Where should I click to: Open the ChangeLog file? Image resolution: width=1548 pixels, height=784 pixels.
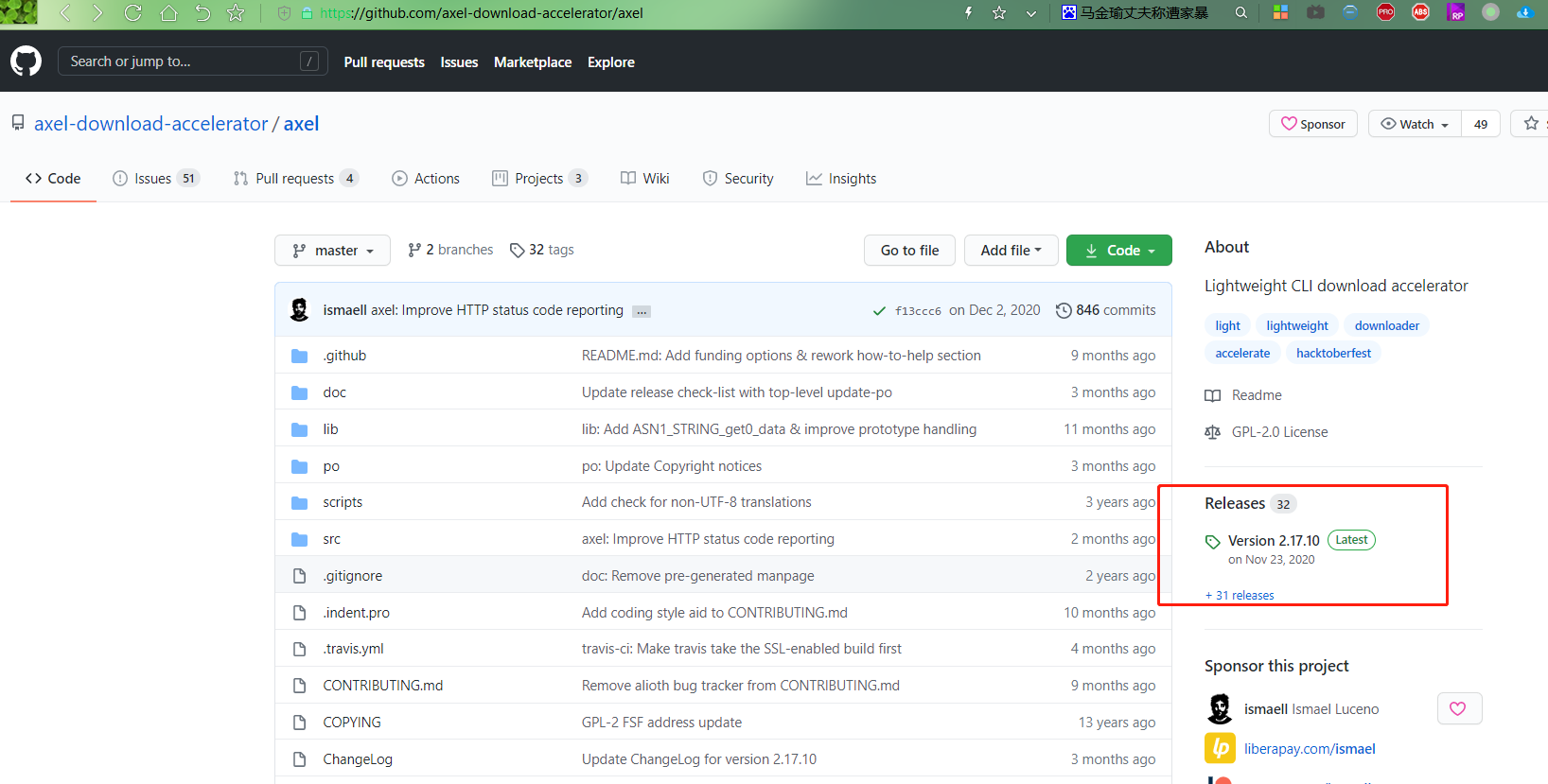point(358,759)
